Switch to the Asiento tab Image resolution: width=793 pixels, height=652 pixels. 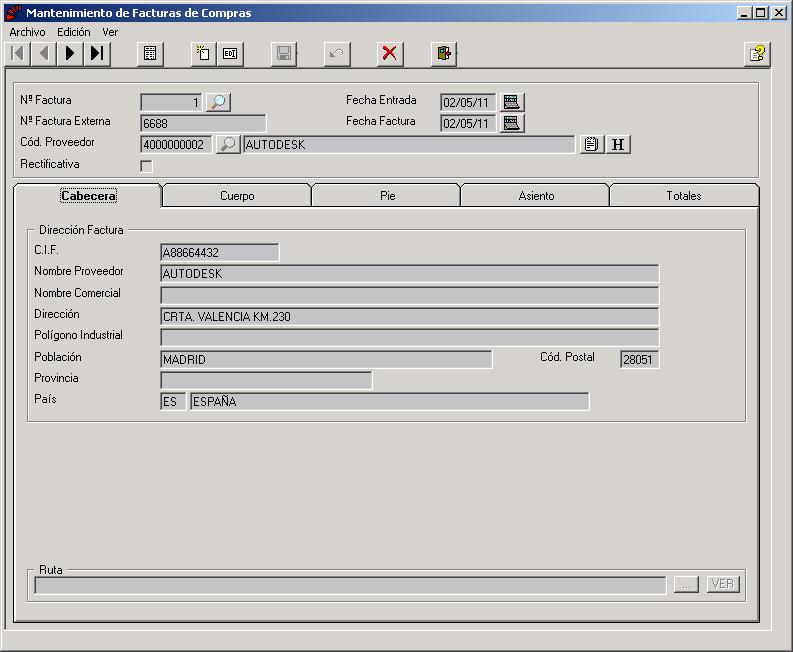point(536,196)
